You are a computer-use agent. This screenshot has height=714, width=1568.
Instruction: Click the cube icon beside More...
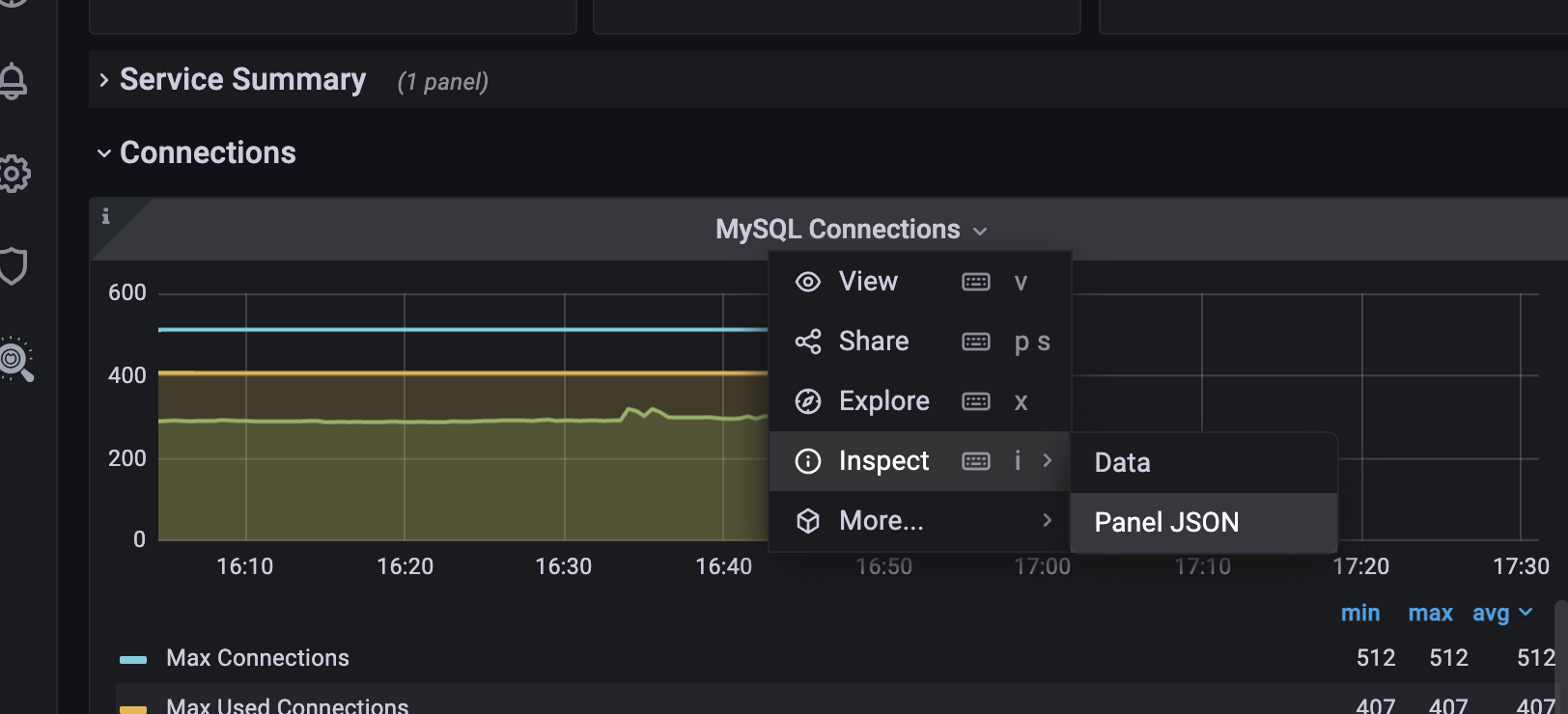(x=808, y=521)
